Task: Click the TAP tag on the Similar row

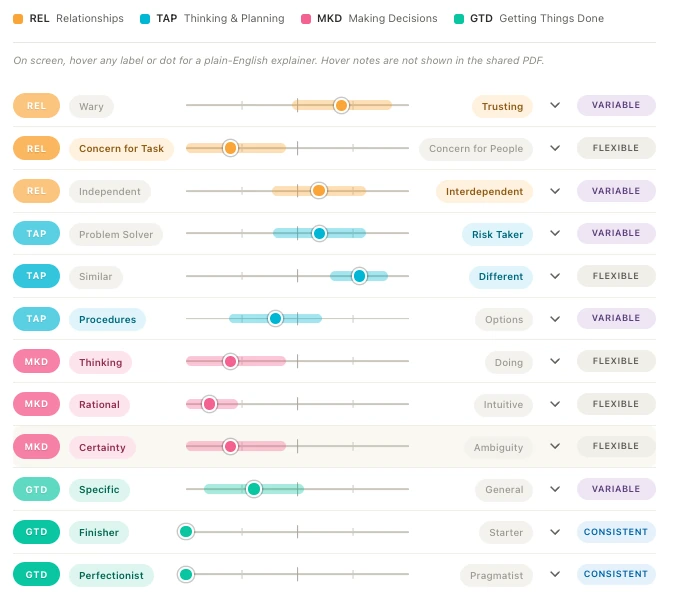Action: coord(36,276)
